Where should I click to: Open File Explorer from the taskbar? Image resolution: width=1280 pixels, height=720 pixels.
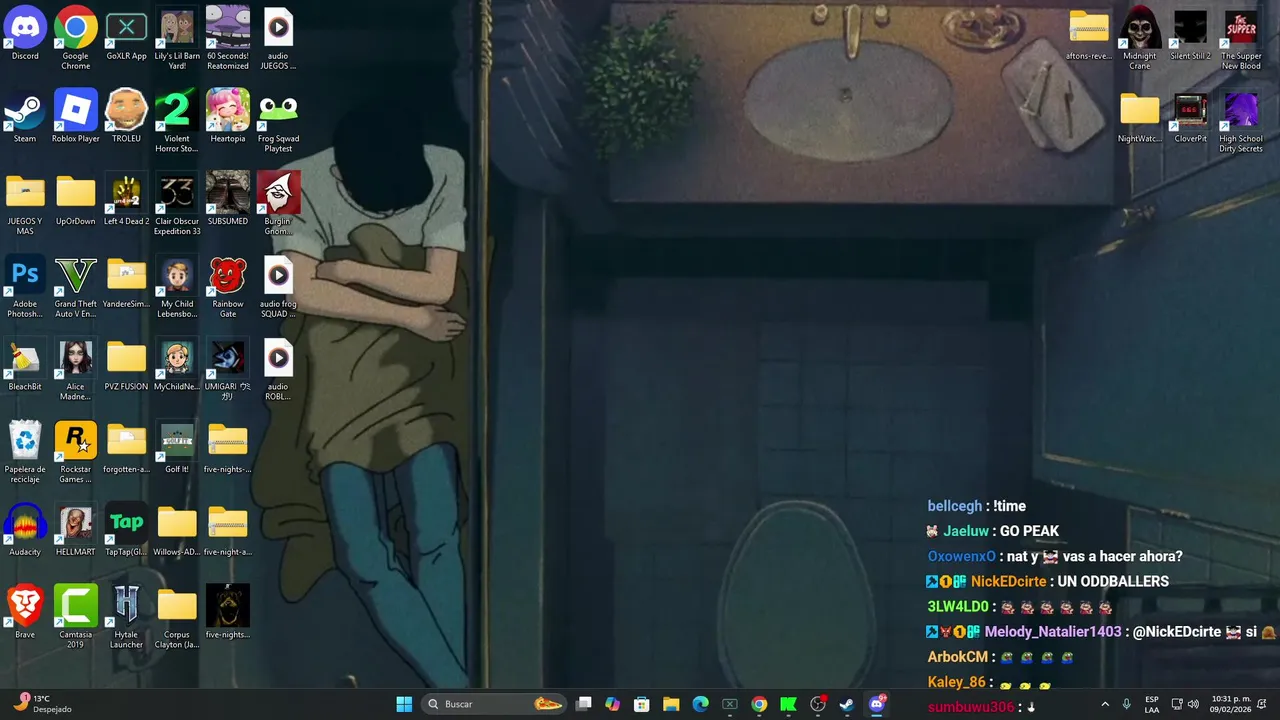pos(671,704)
